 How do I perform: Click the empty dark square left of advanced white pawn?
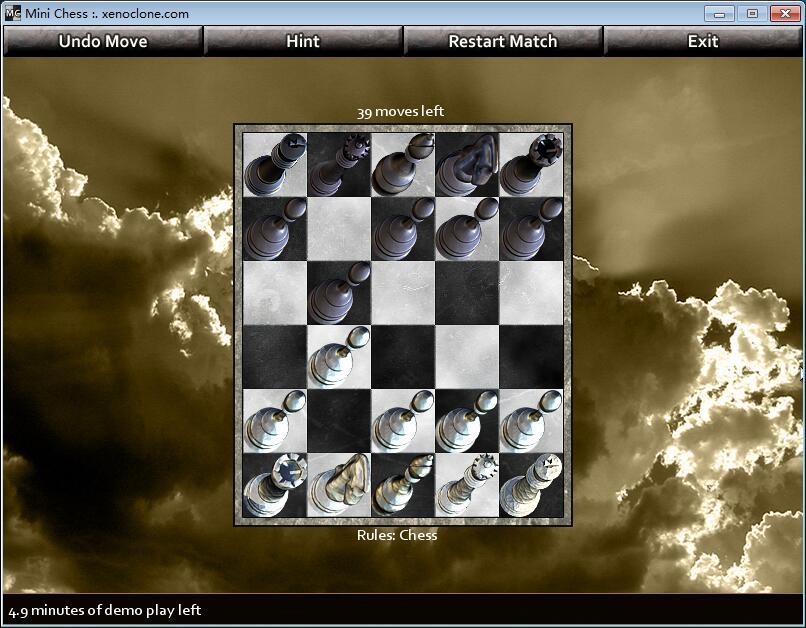click(x=275, y=357)
